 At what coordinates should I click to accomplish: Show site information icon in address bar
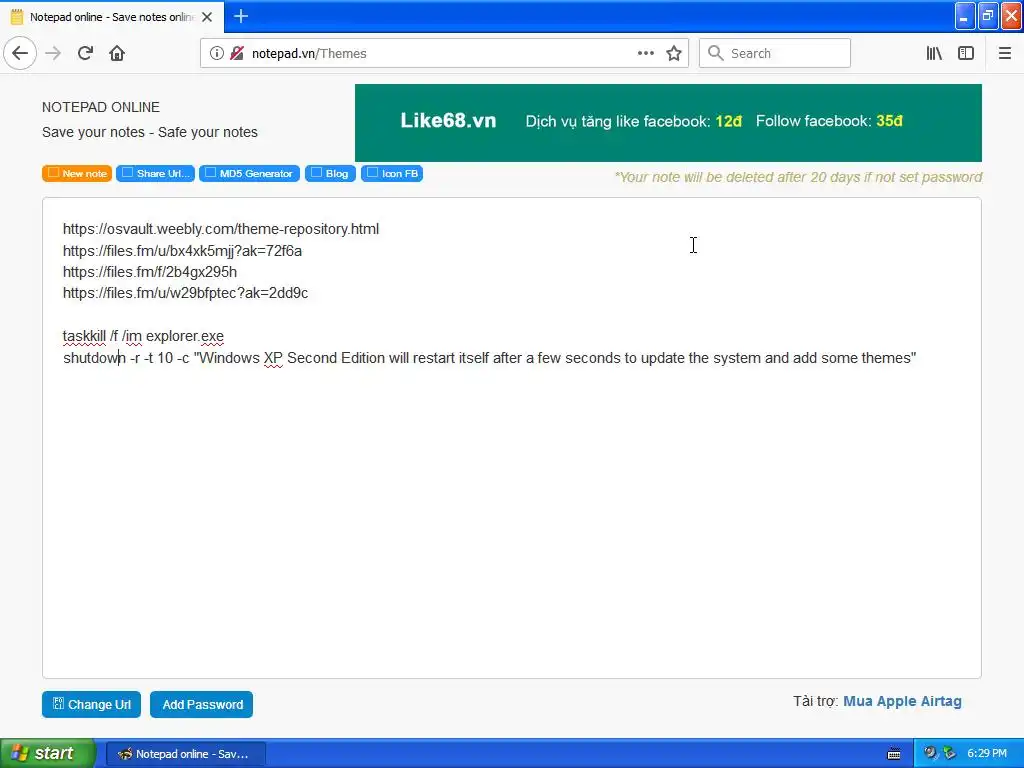(217, 53)
